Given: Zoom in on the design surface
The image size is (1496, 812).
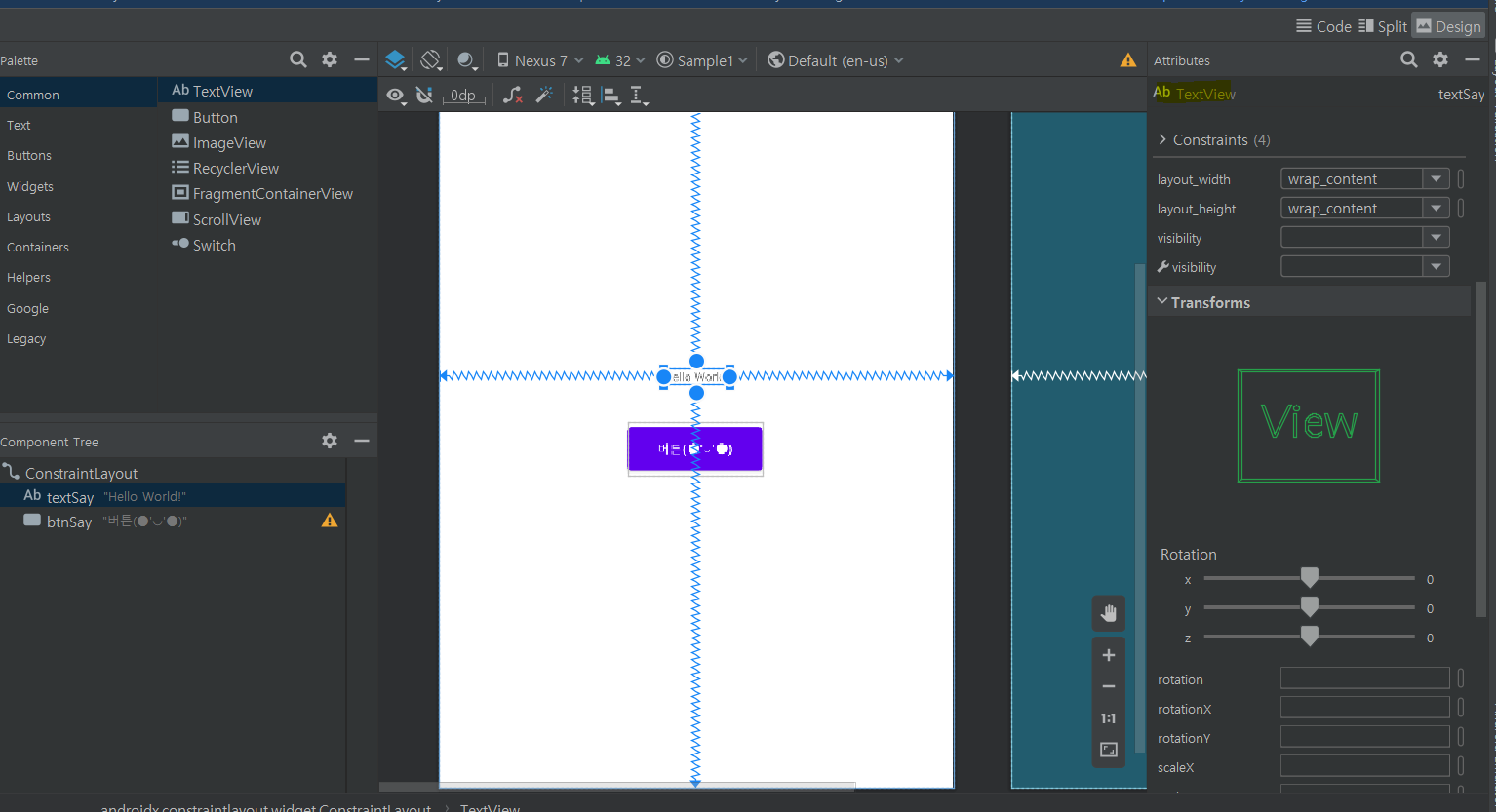Looking at the screenshot, I should click(x=1109, y=655).
